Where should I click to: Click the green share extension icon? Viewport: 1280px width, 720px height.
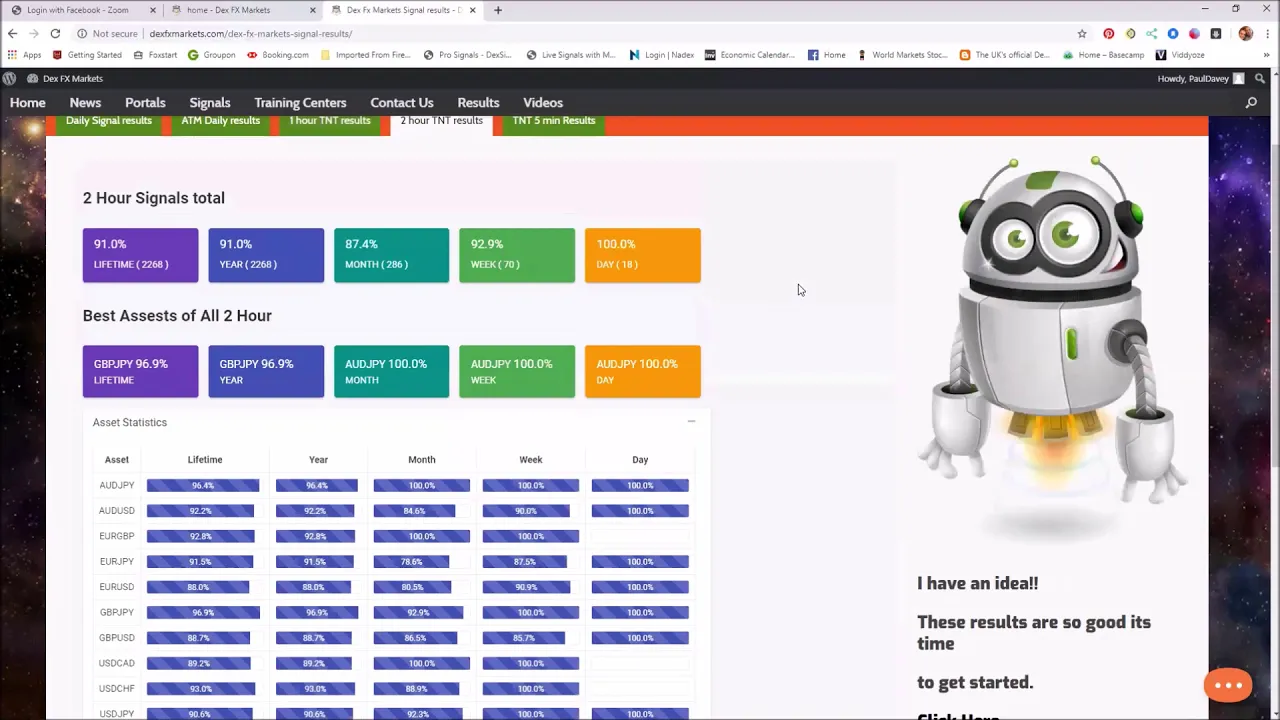1151,33
